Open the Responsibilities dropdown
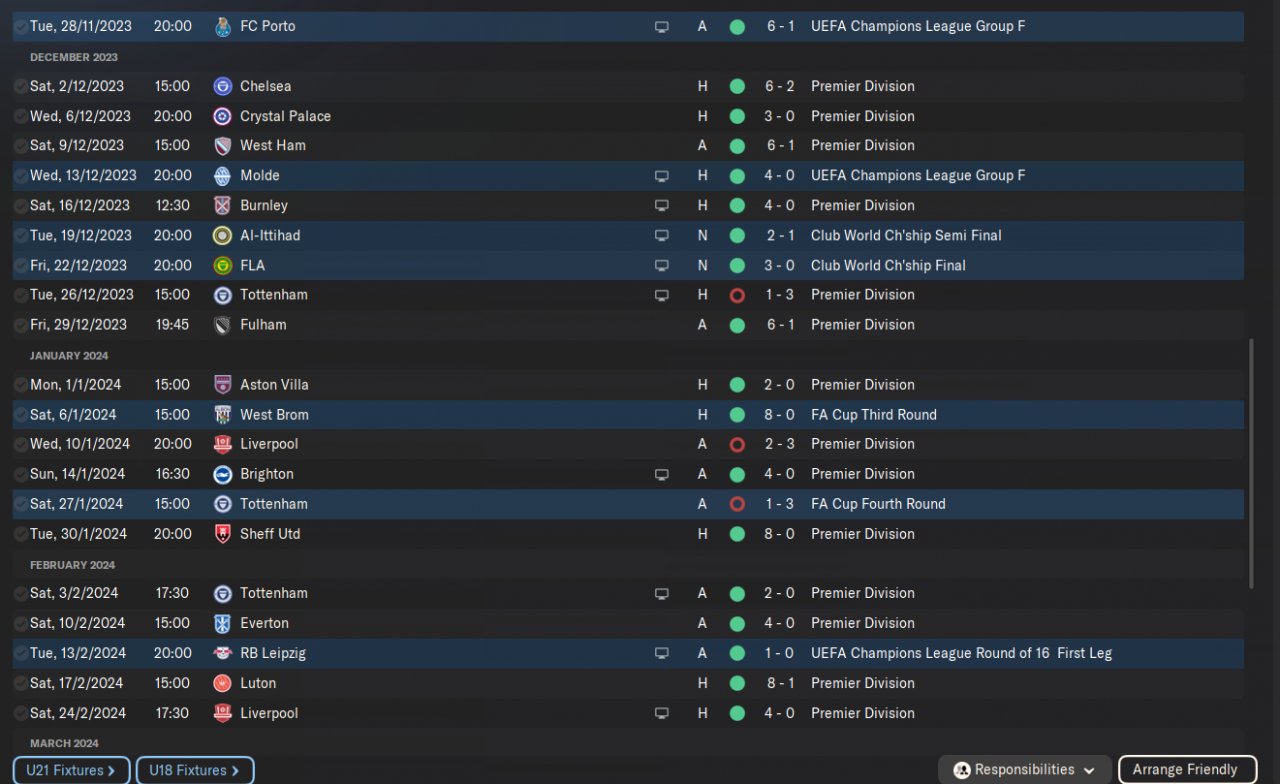The width and height of the screenshot is (1280, 784). (x=1025, y=770)
